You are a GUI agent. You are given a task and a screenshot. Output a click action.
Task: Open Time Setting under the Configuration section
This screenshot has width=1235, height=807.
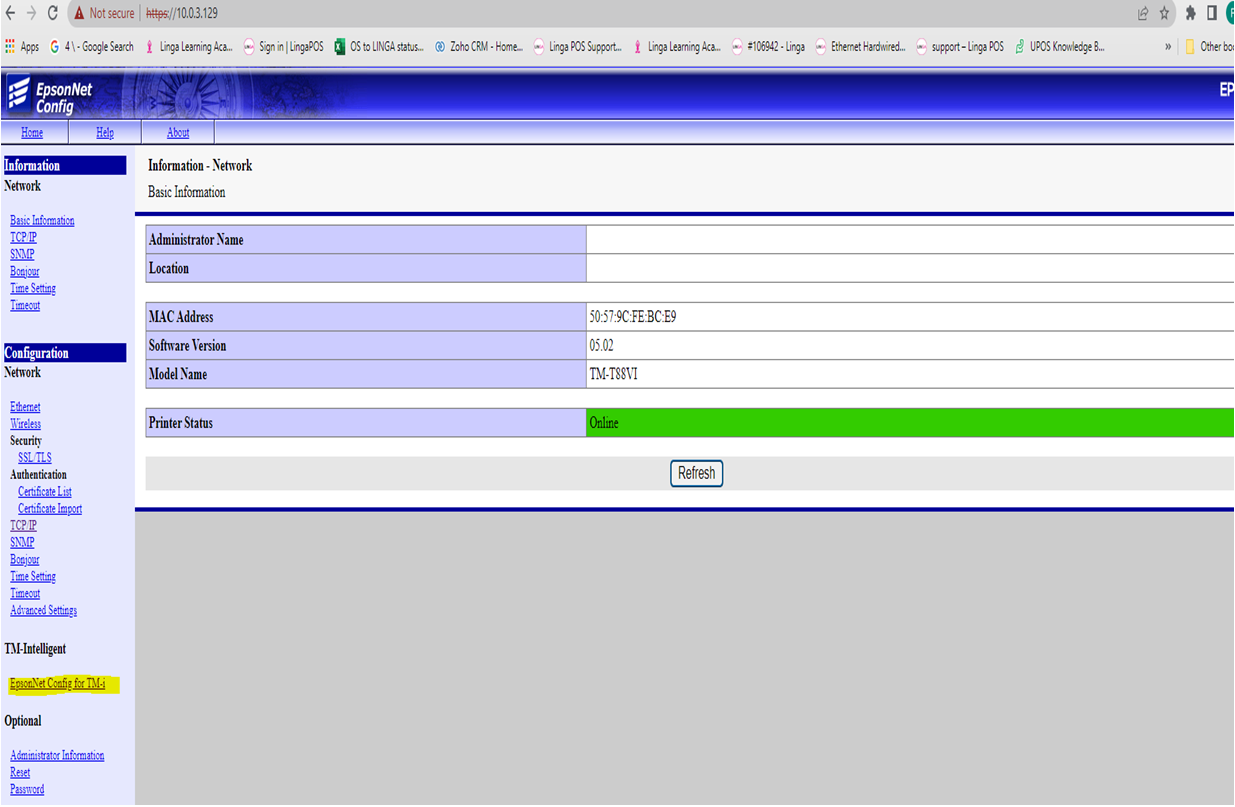point(33,577)
